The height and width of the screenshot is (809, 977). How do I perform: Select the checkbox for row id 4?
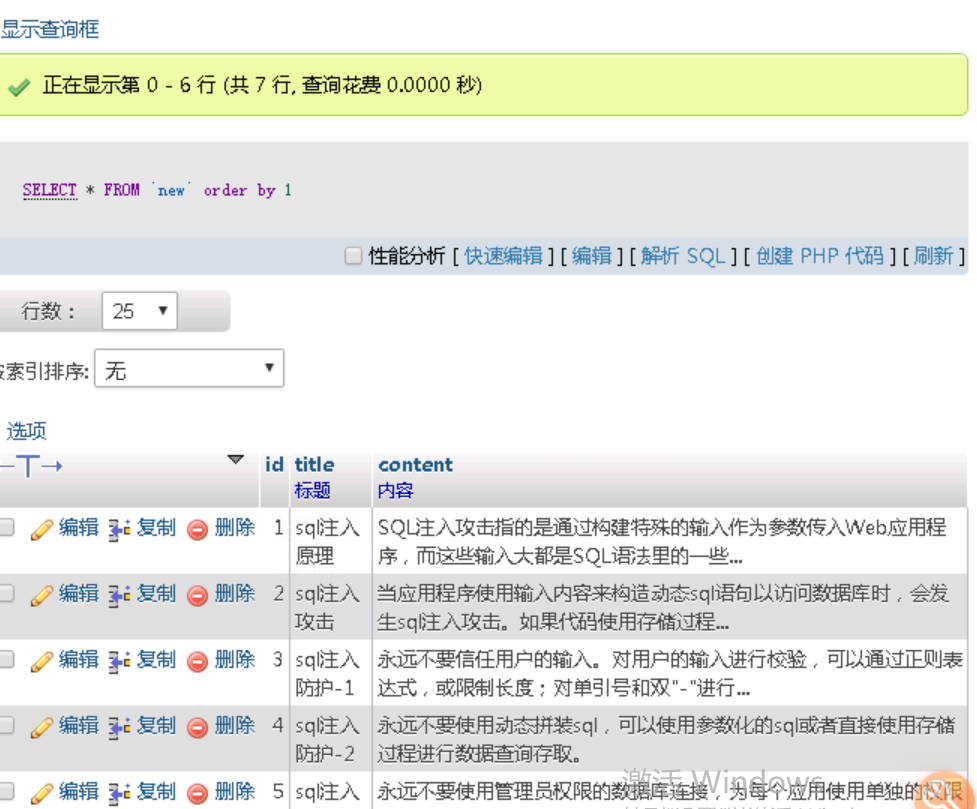click(6, 725)
